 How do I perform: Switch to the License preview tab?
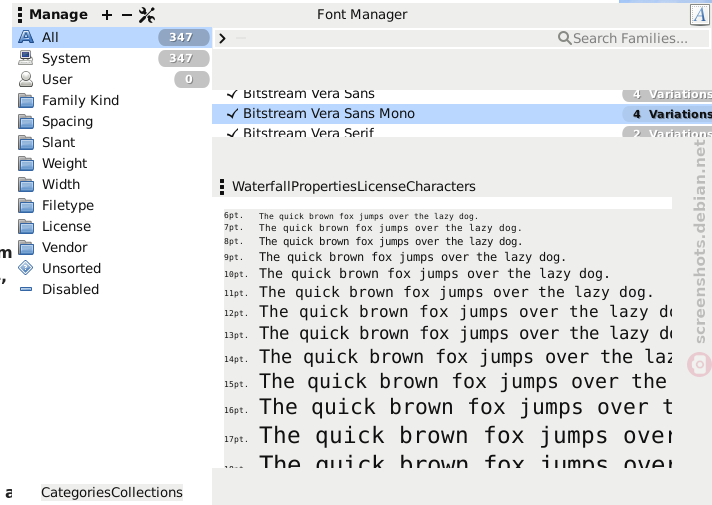point(381,186)
